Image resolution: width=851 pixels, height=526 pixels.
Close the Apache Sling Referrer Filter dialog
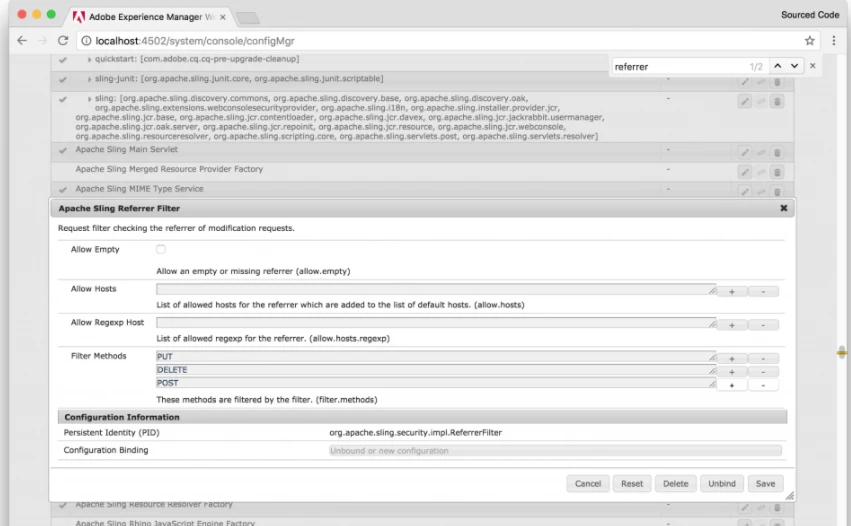[783, 208]
